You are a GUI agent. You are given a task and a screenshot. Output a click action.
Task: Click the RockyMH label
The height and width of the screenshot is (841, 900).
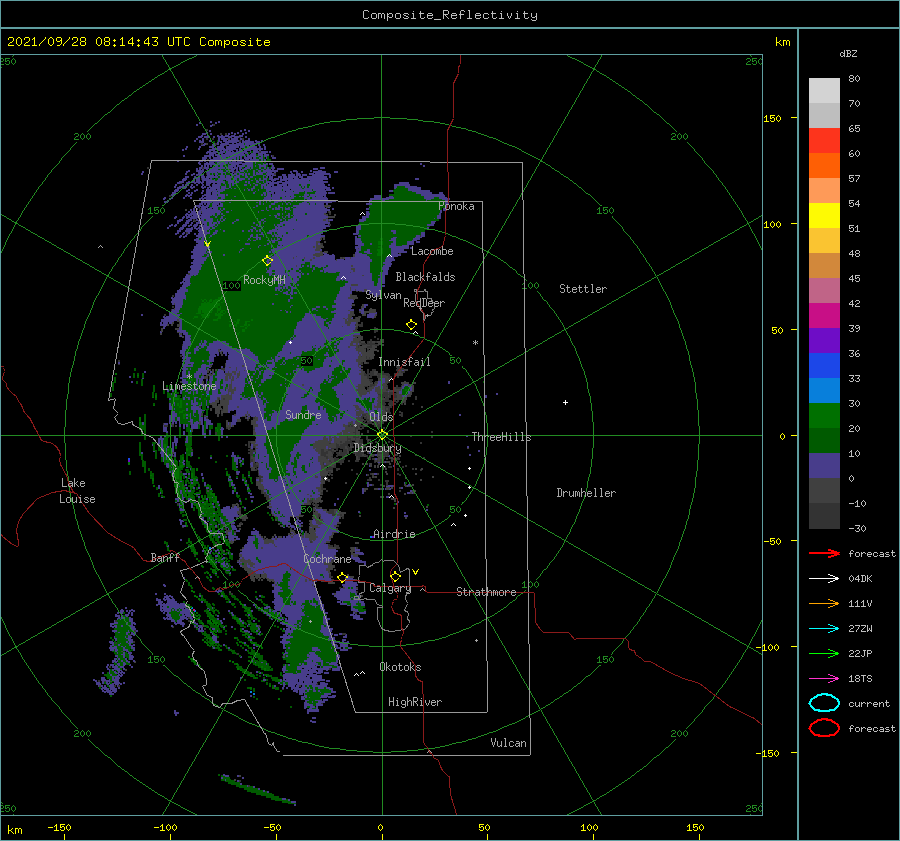[264, 280]
